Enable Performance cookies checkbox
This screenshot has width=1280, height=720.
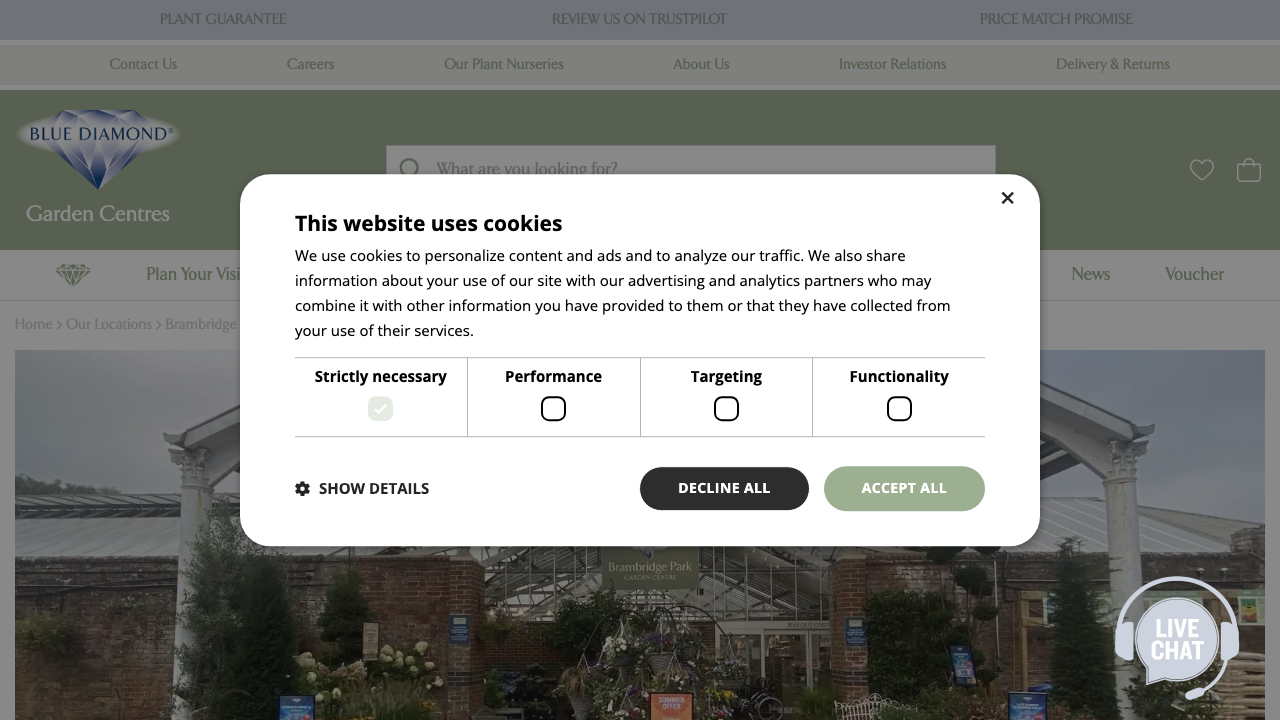click(x=553, y=408)
